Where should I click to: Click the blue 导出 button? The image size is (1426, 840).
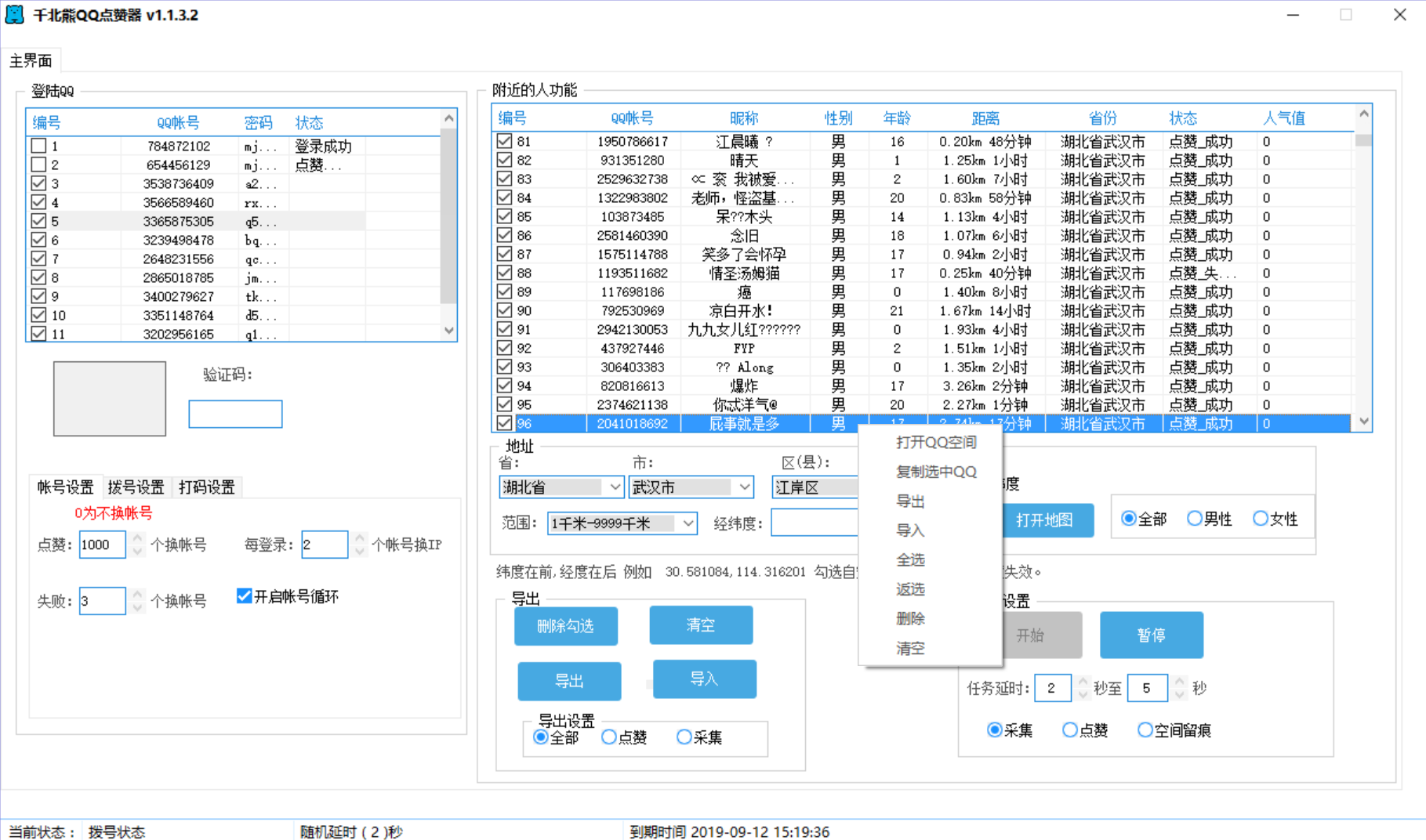pos(569,681)
